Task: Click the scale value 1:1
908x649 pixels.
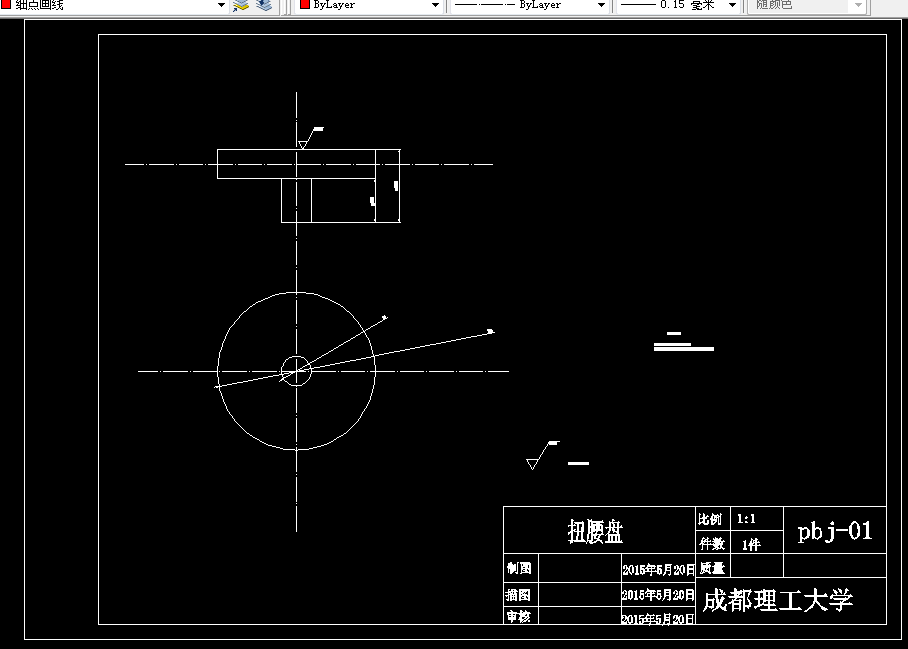Action: (746, 519)
